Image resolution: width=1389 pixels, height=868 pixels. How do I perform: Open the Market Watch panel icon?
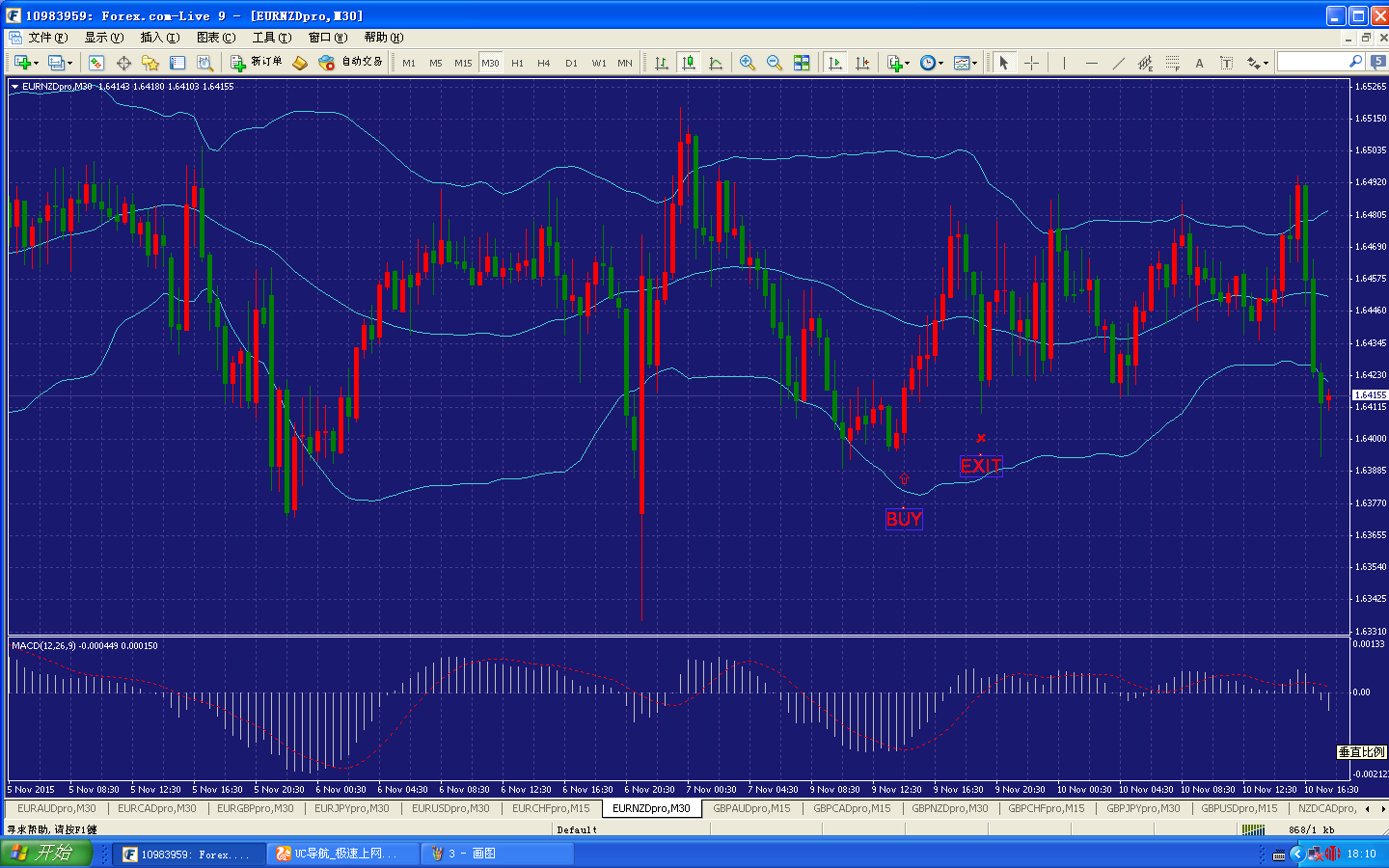96,63
